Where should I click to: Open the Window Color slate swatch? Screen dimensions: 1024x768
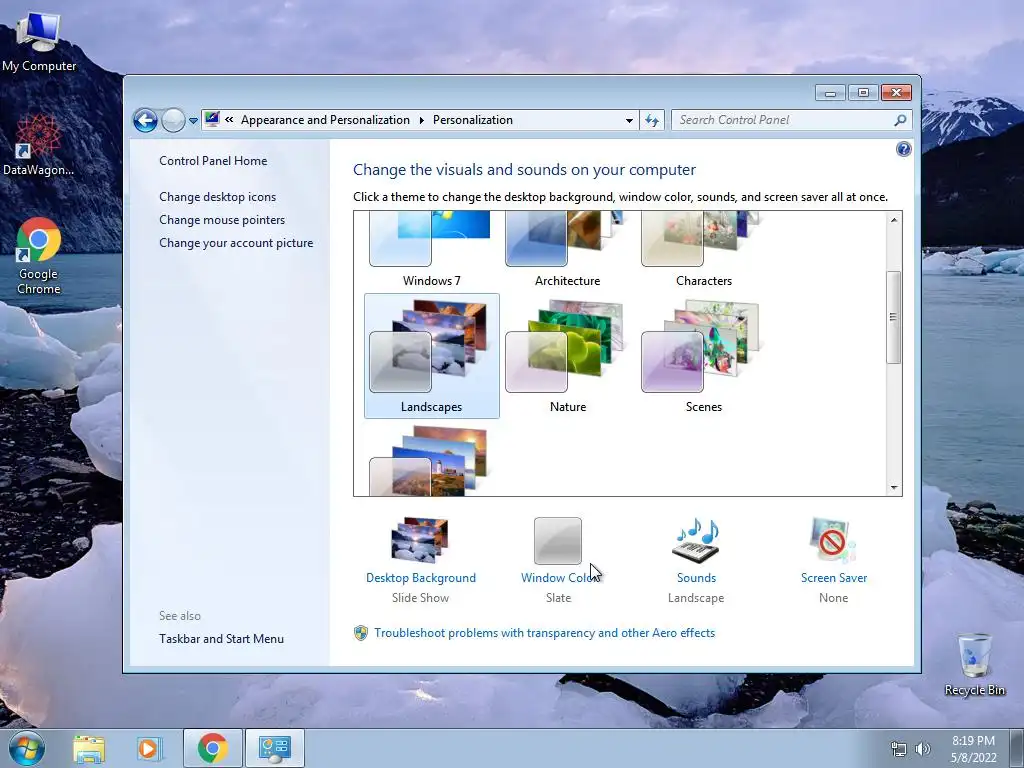click(558, 541)
